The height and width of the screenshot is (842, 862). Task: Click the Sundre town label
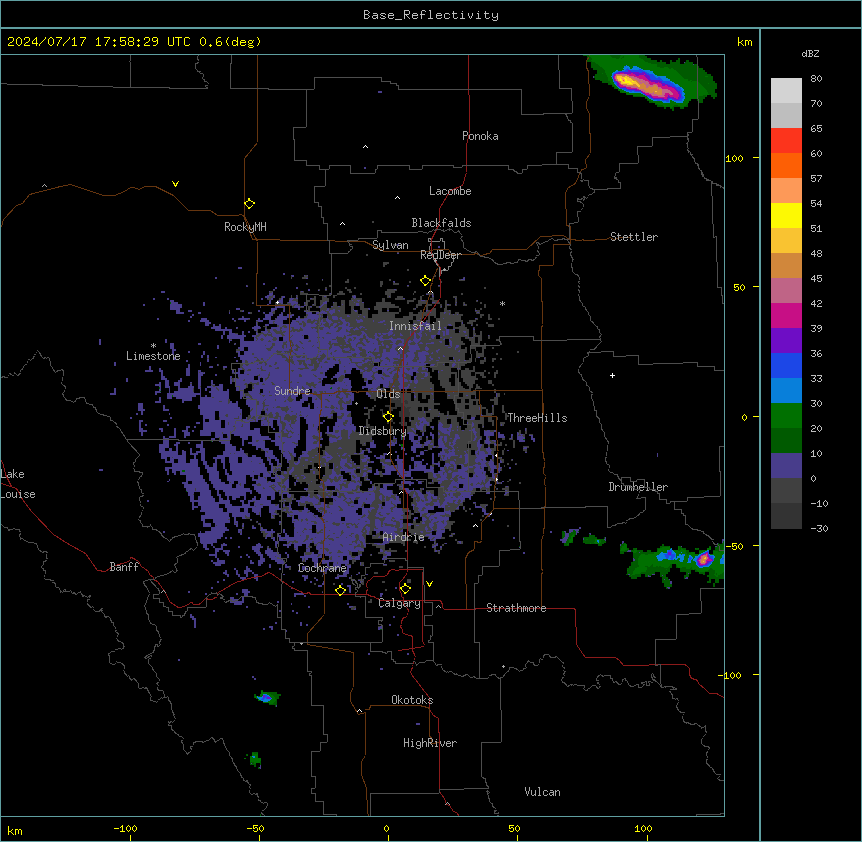(292, 391)
